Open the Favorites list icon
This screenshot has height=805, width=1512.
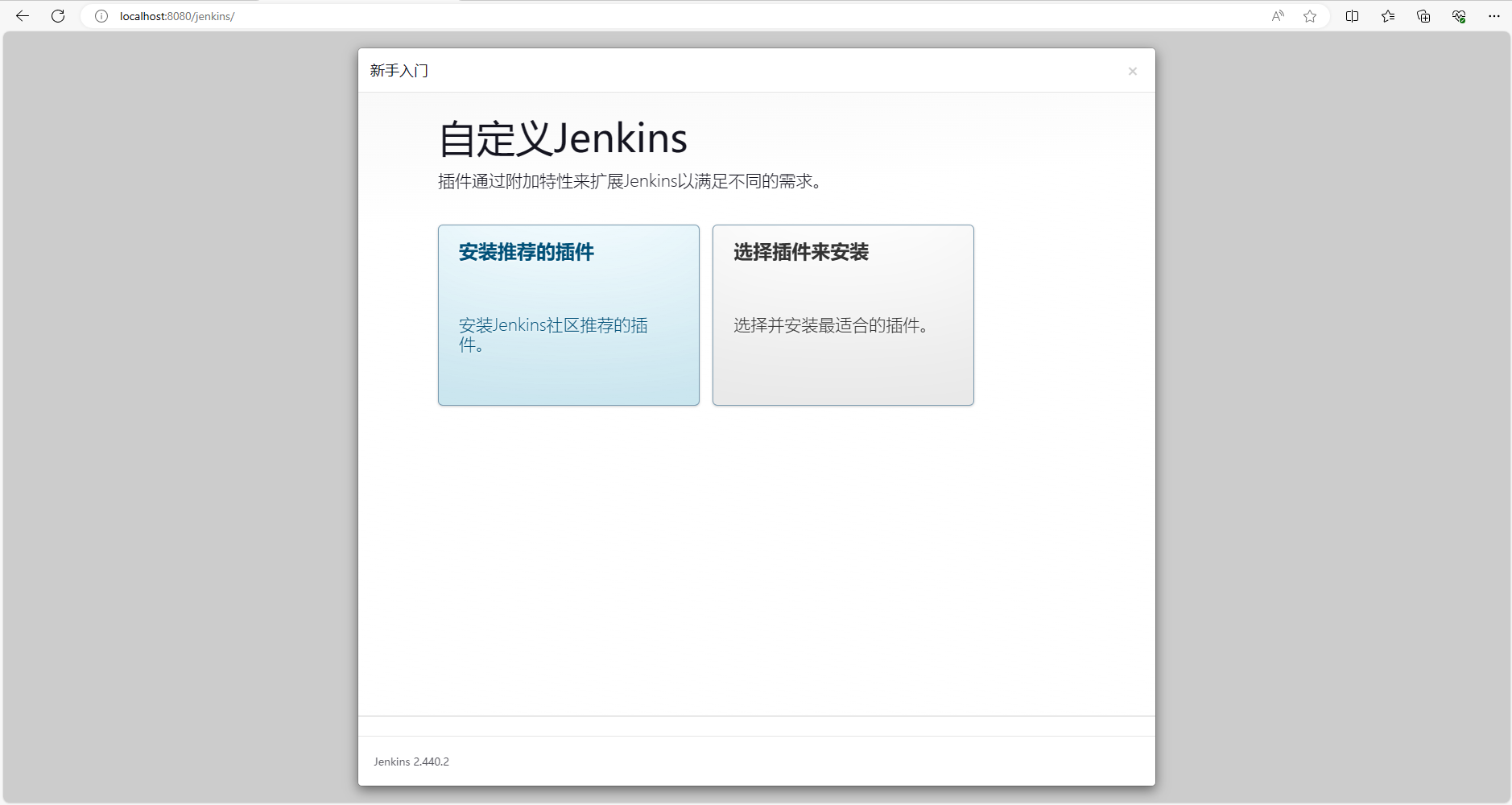point(1388,16)
